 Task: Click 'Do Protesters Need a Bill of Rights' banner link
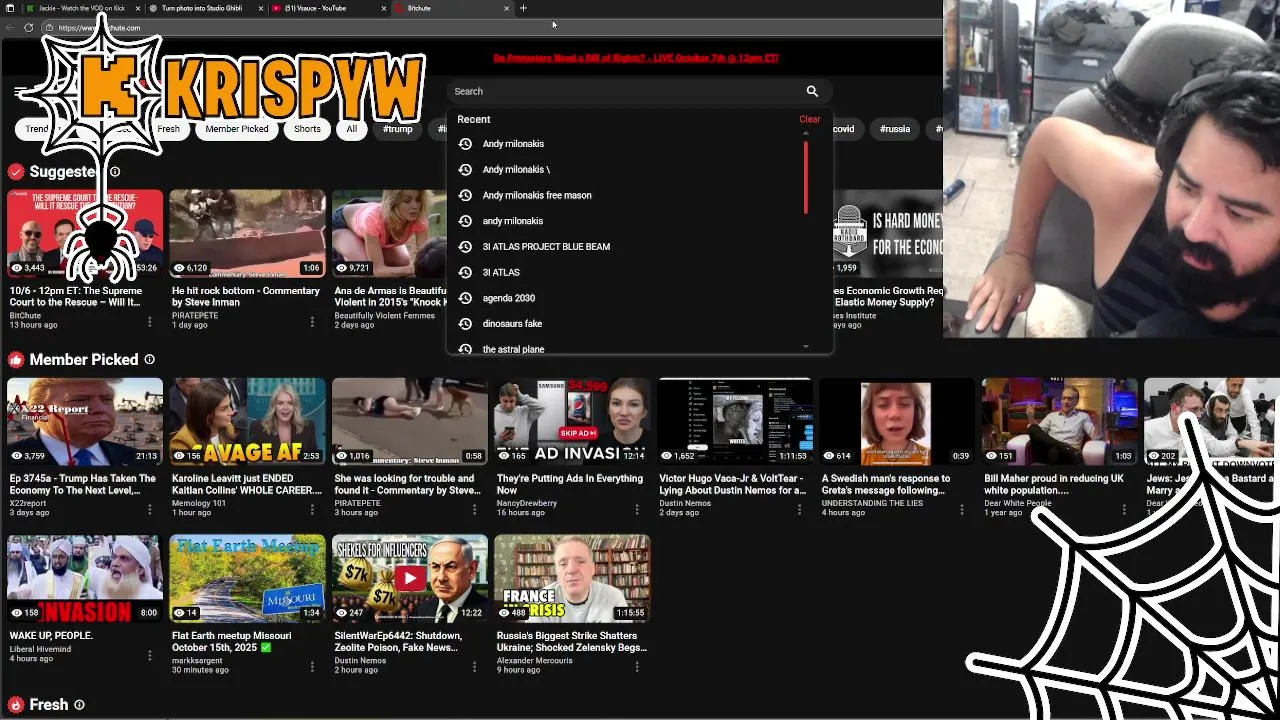(x=636, y=58)
